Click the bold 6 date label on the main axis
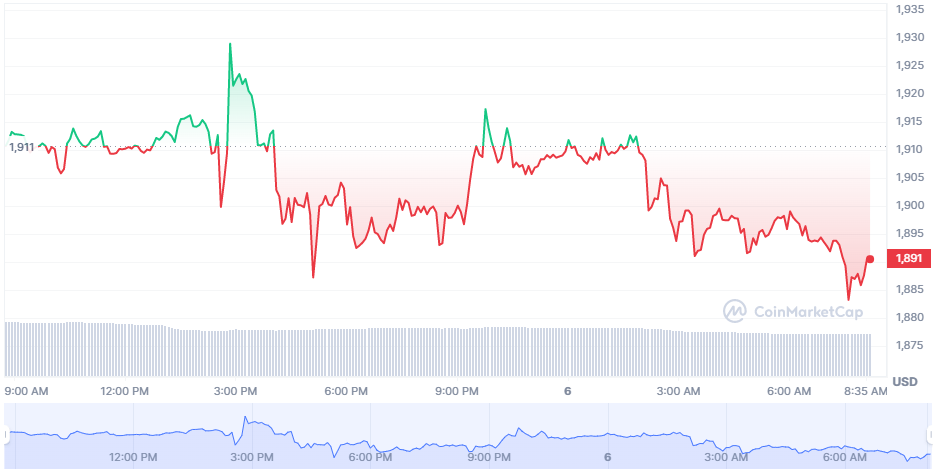Screen dimensions: 937x476 tap(567, 391)
